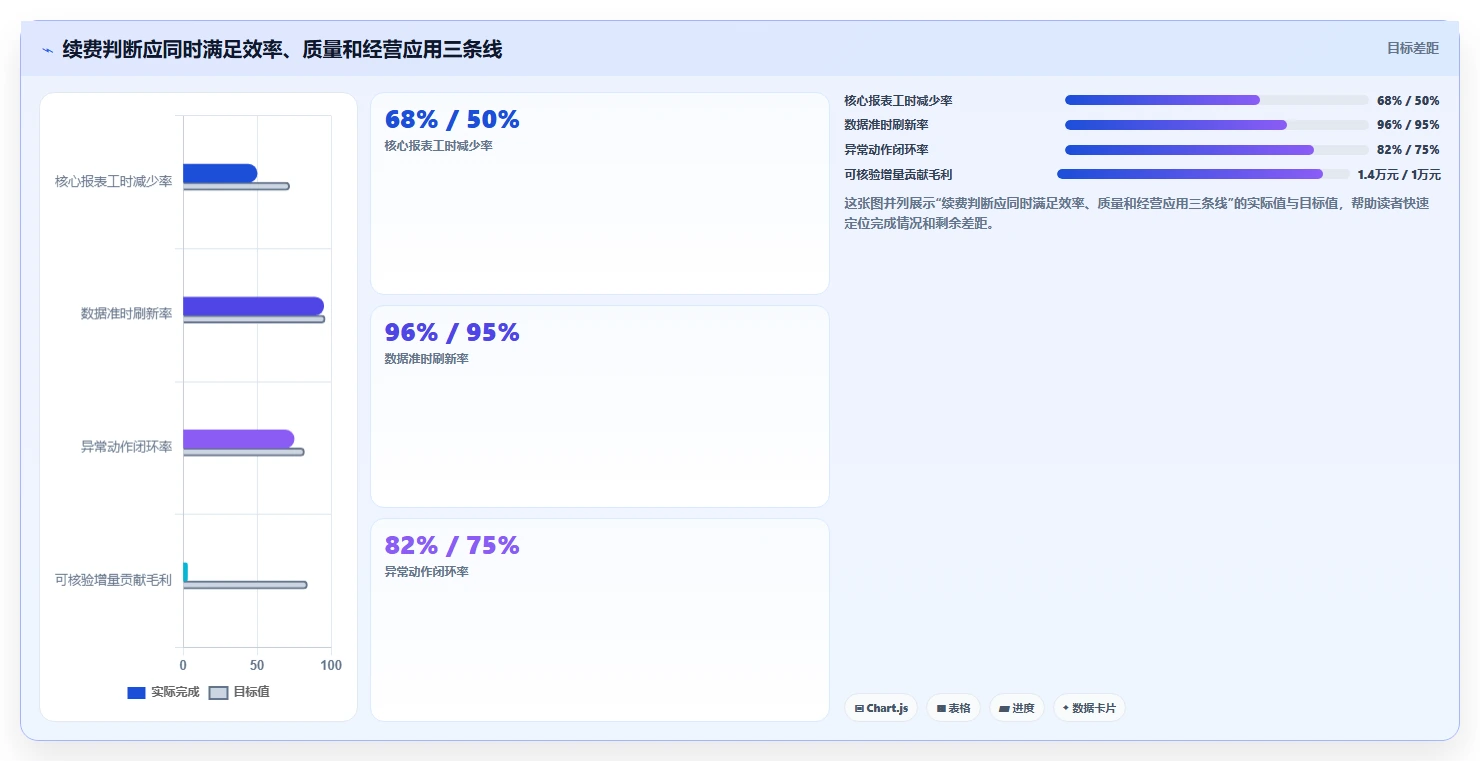Click the 核心报表工时减少率 progress bar
The height and width of the screenshot is (761, 1480).
(1217, 100)
